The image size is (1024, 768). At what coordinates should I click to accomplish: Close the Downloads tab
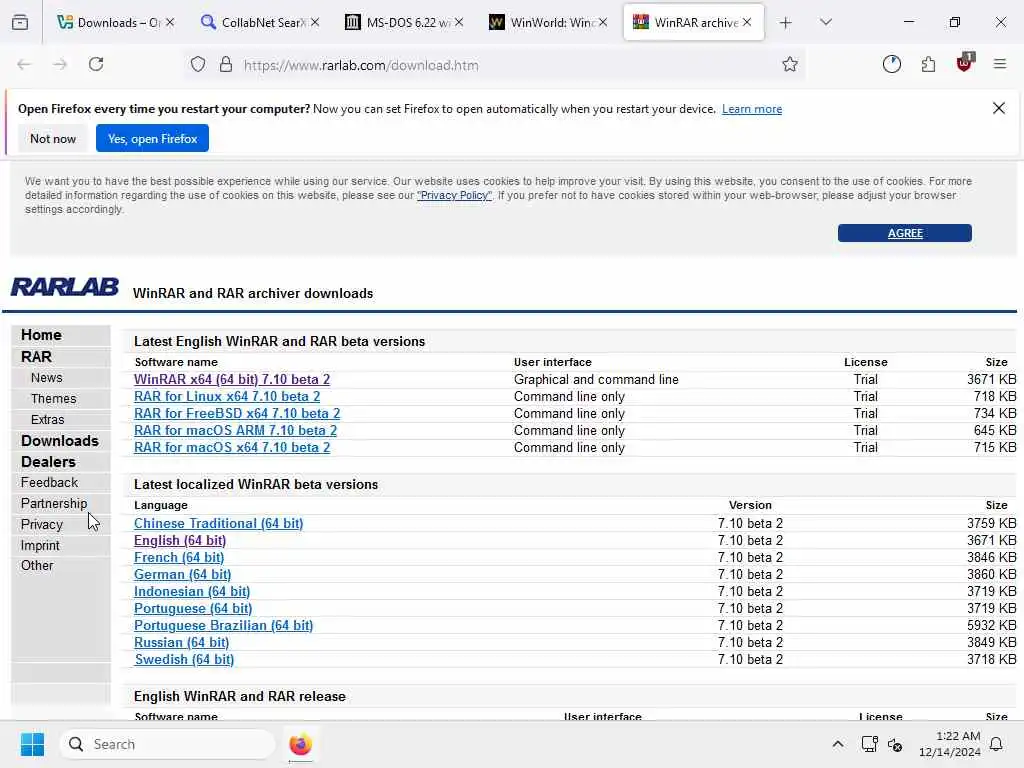point(170,22)
